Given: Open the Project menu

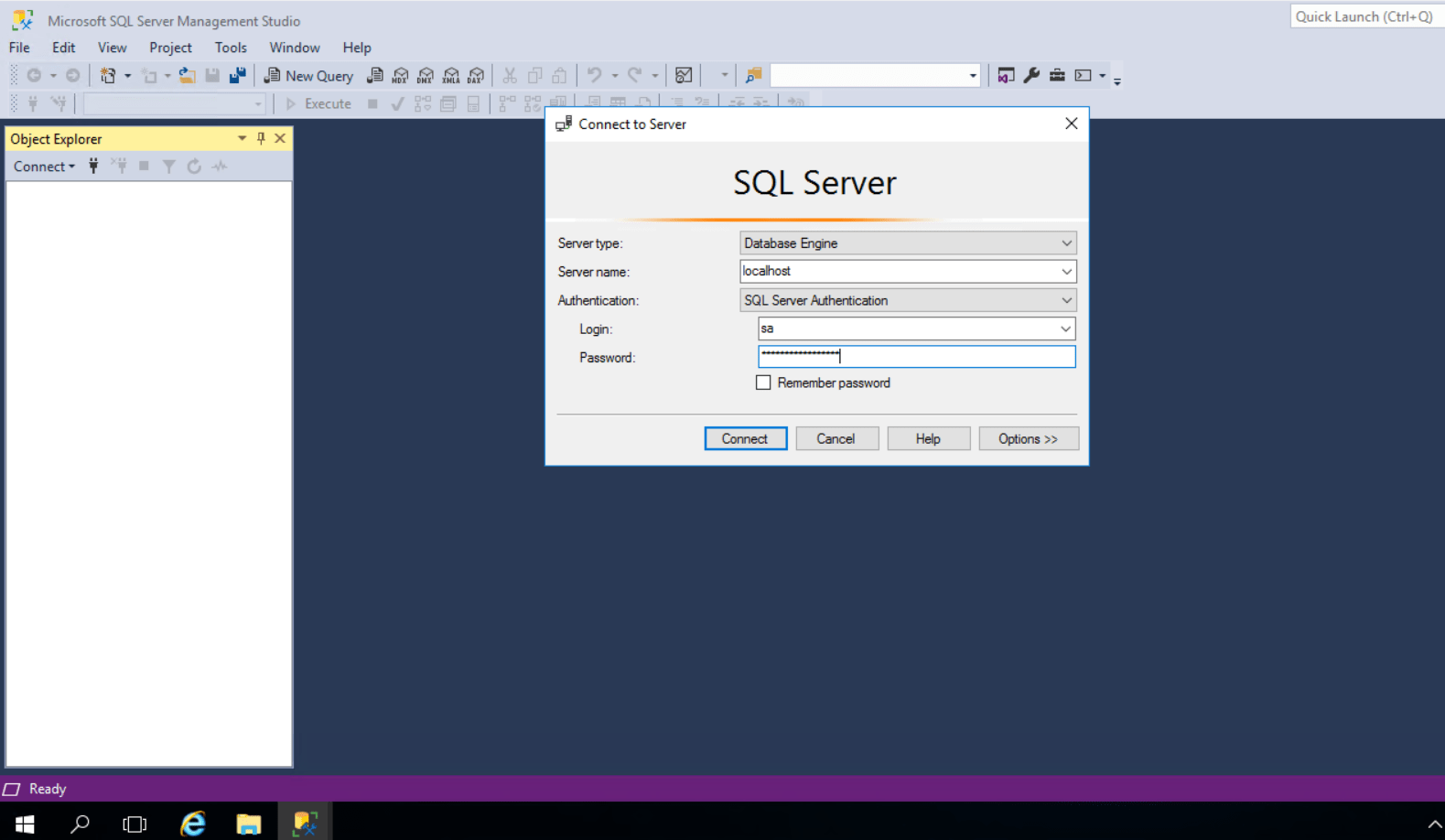Looking at the screenshot, I should coord(170,48).
